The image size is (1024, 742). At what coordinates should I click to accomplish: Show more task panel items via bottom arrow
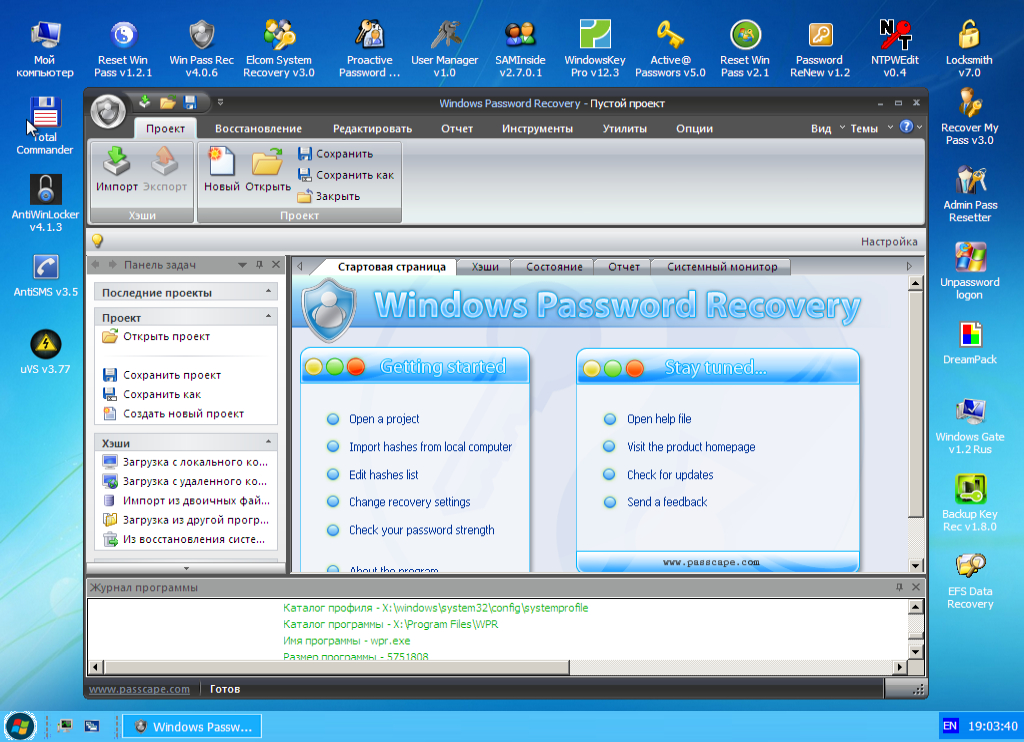pyautogui.click(x=186, y=568)
